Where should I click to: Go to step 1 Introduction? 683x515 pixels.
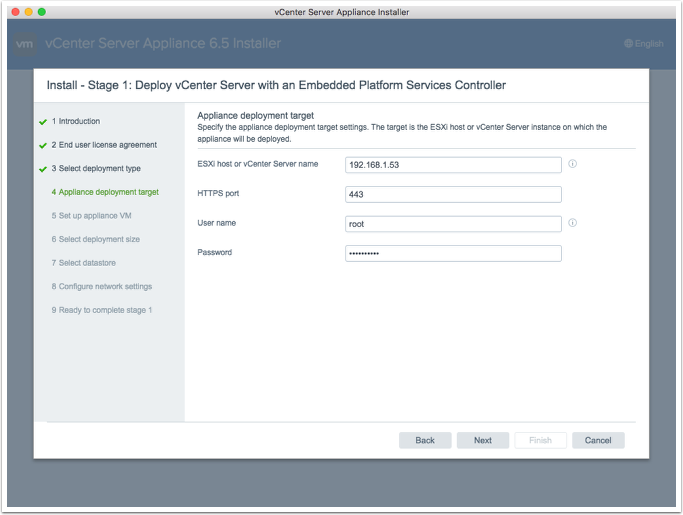pos(79,121)
